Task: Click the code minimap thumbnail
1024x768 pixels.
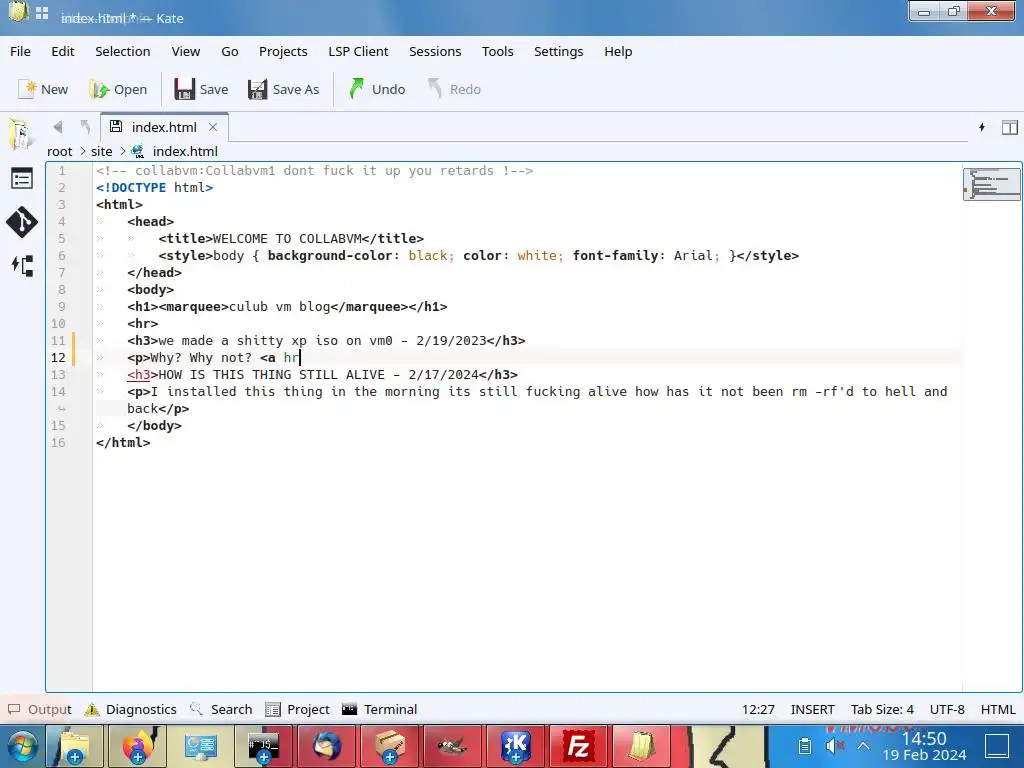Action: click(x=991, y=184)
